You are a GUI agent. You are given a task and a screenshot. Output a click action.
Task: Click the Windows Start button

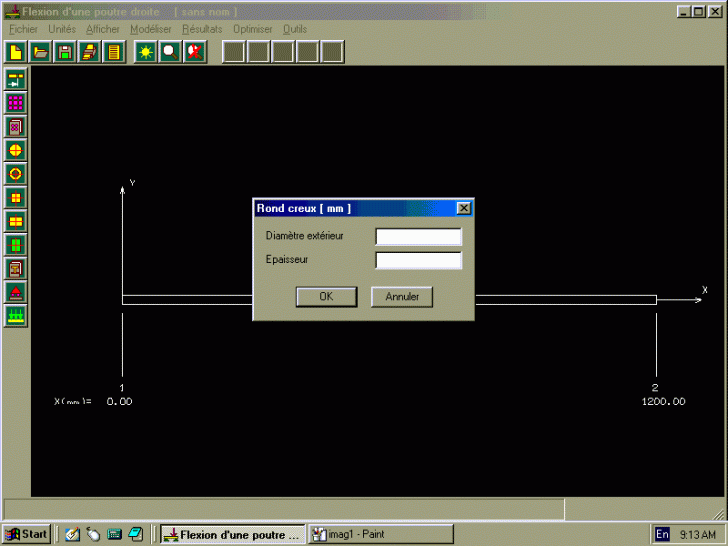[x=26, y=534]
